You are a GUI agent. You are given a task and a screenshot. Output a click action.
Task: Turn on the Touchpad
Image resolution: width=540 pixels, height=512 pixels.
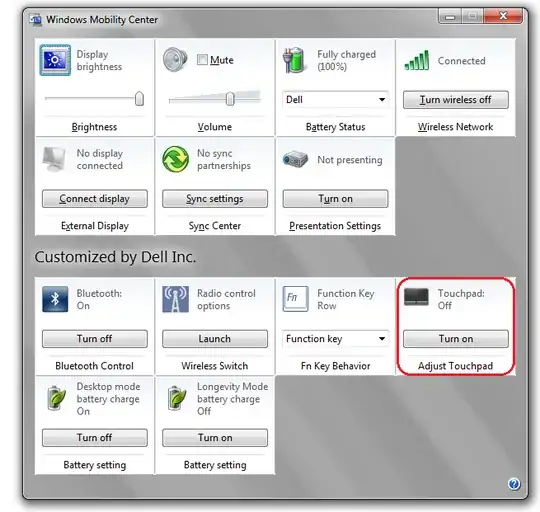tap(456, 339)
